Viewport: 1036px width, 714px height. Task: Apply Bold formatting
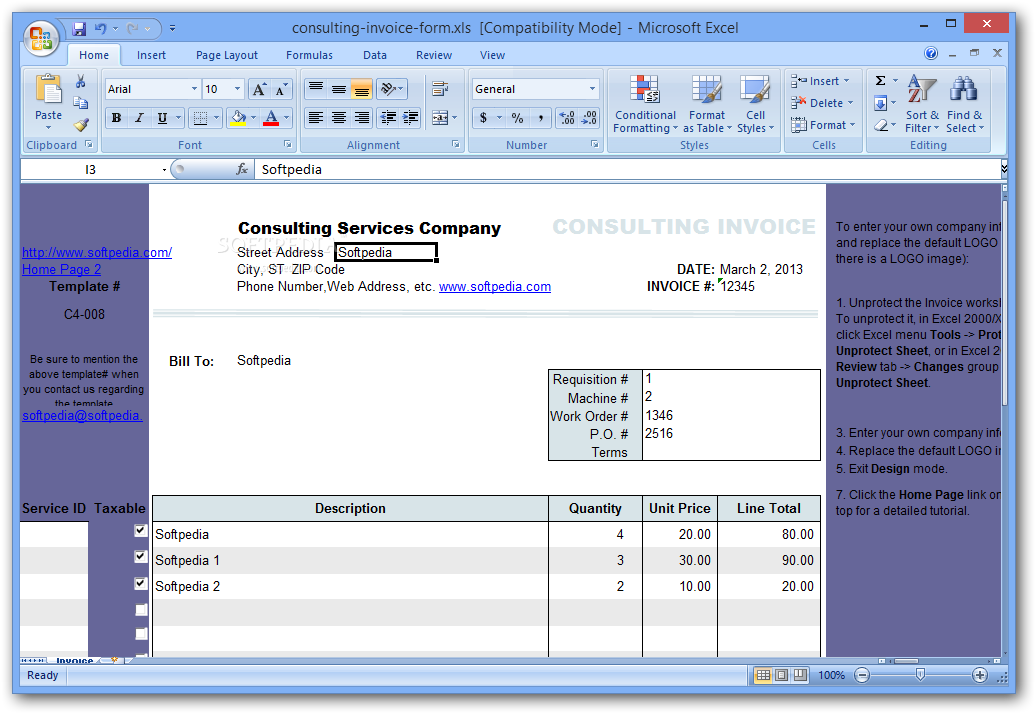tap(116, 118)
